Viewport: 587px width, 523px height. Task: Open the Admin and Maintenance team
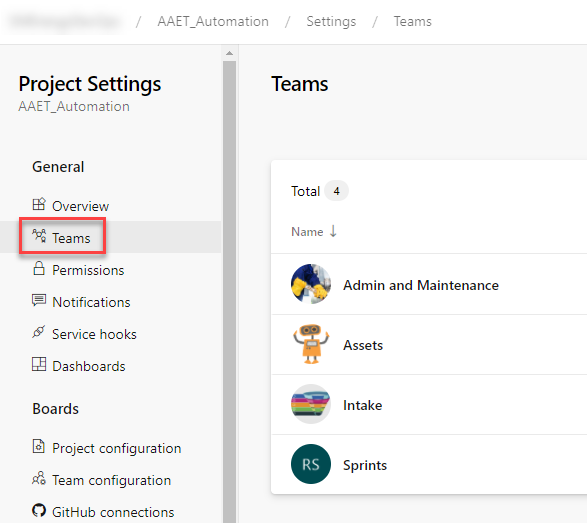click(x=421, y=285)
